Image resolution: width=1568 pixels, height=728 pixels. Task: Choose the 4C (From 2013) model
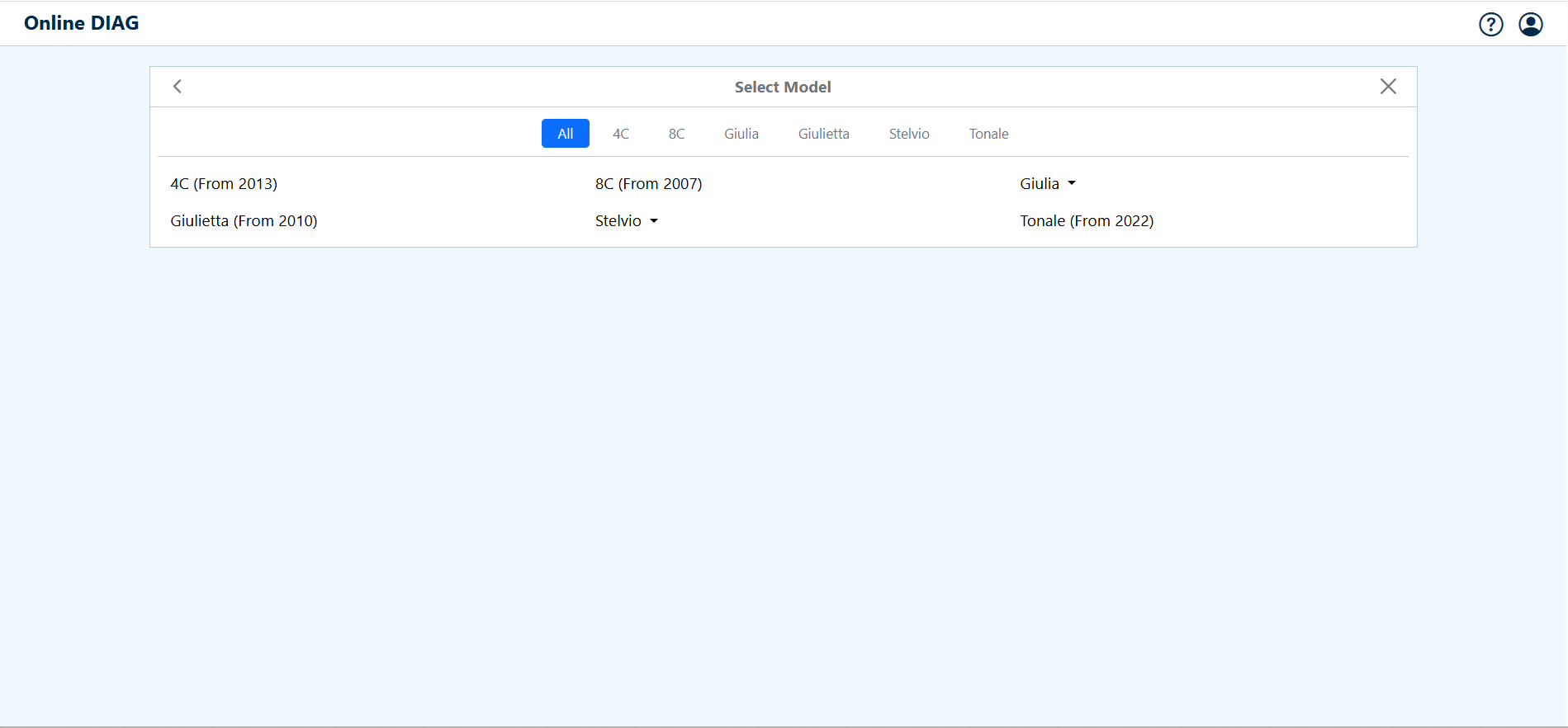[x=224, y=184]
